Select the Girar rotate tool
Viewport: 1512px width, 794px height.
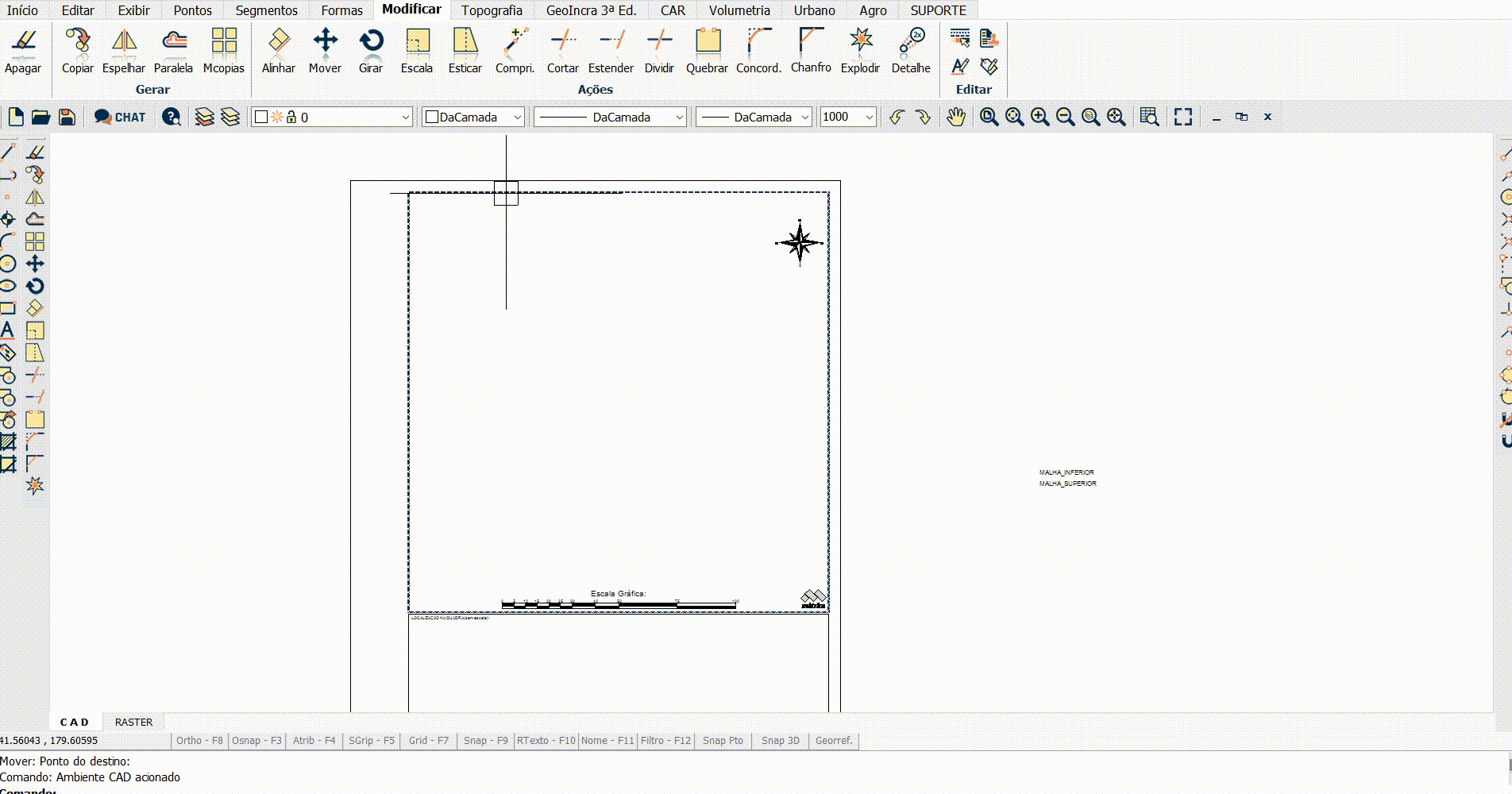[x=371, y=51]
